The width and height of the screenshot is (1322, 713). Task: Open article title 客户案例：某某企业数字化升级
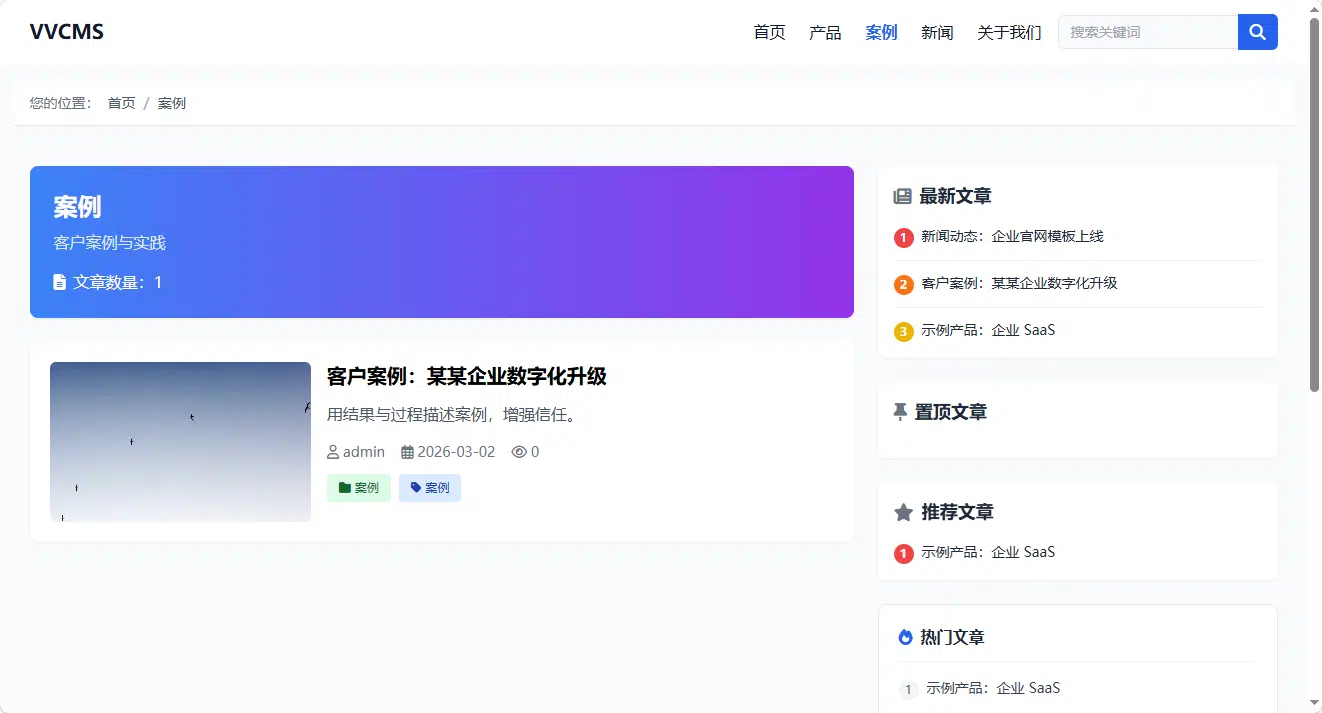point(467,377)
